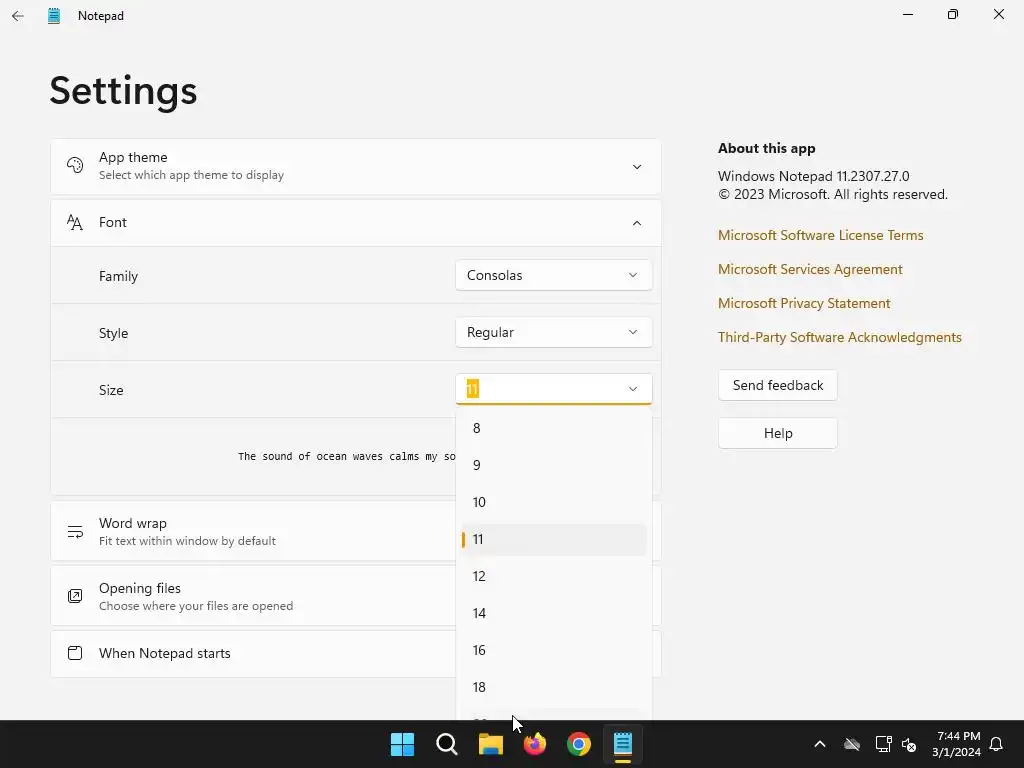The height and width of the screenshot is (768, 1024).
Task: Select font size 14
Action: [x=554, y=613]
